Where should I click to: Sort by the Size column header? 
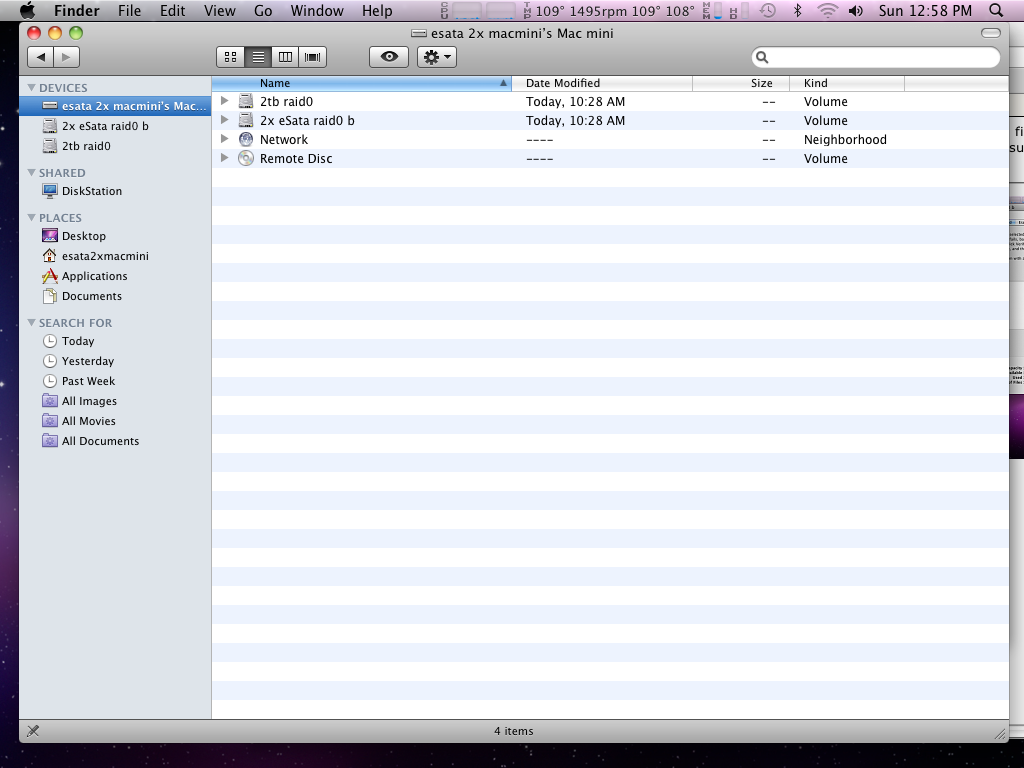(741, 83)
